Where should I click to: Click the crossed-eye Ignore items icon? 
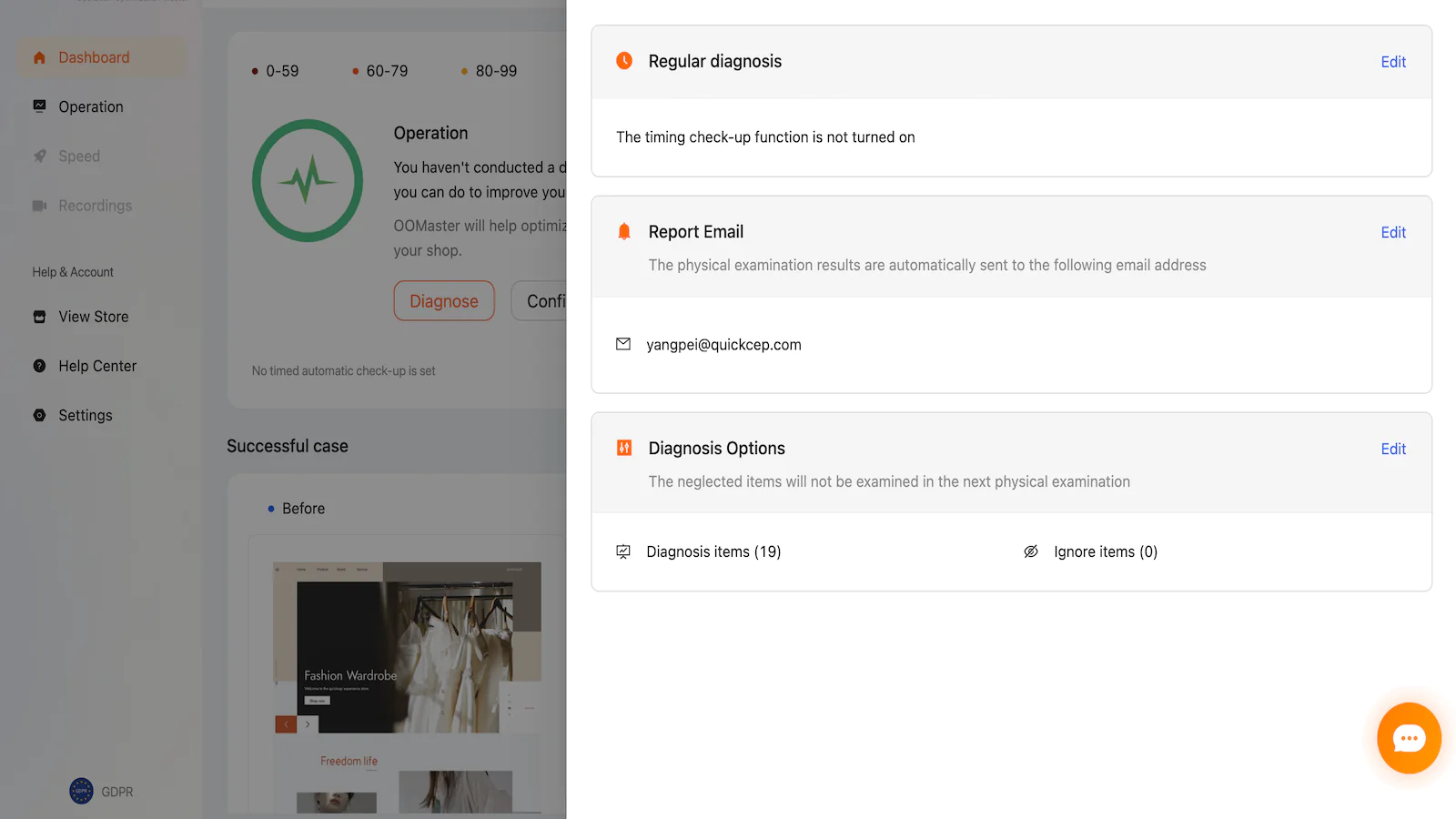[1031, 551]
